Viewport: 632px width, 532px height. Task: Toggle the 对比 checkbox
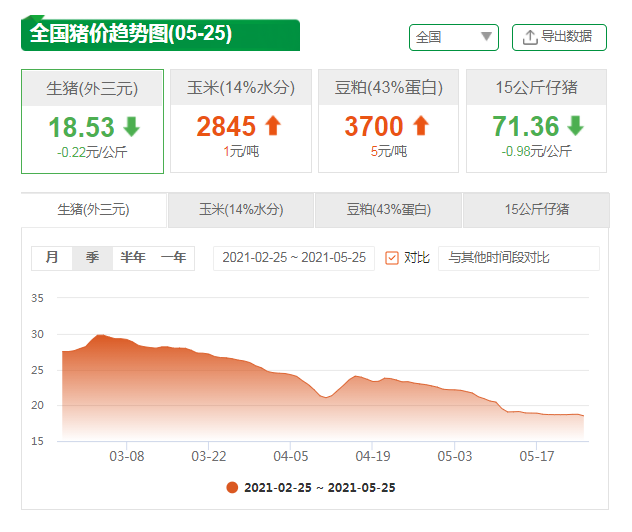pyautogui.click(x=392, y=258)
